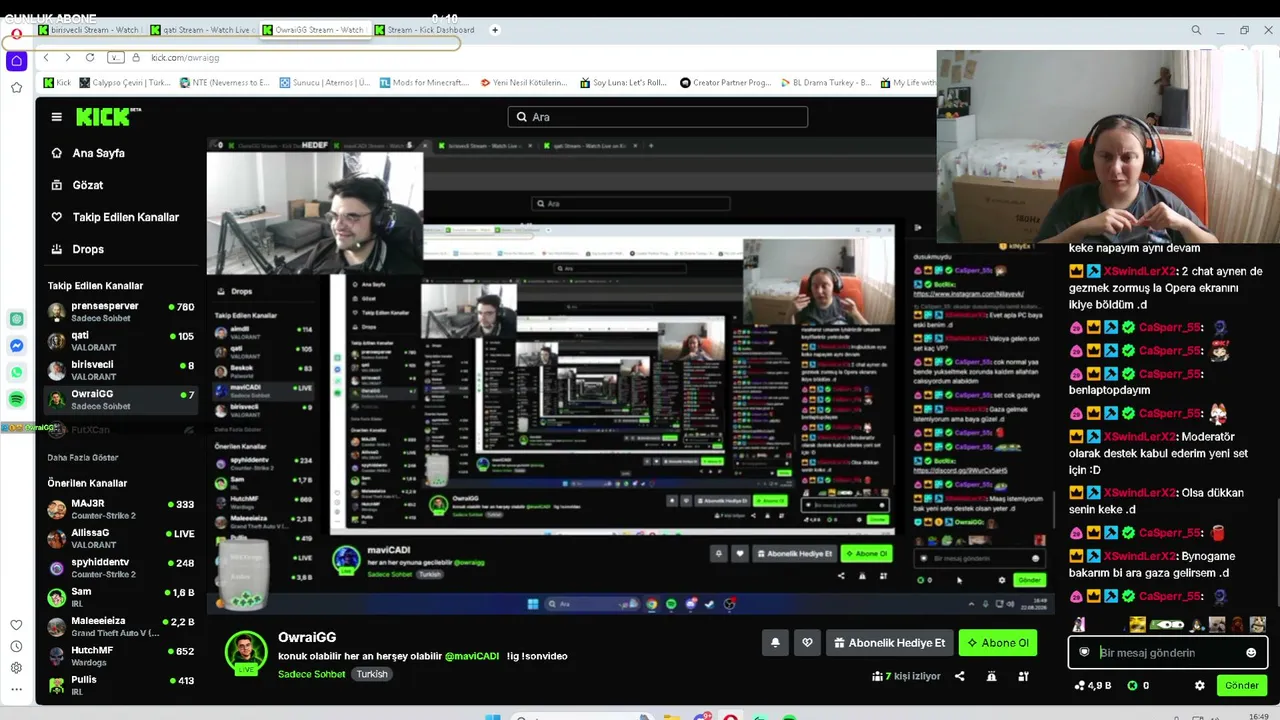
Task: Open Creator Partner Prog... bookmark
Action: tap(725, 83)
